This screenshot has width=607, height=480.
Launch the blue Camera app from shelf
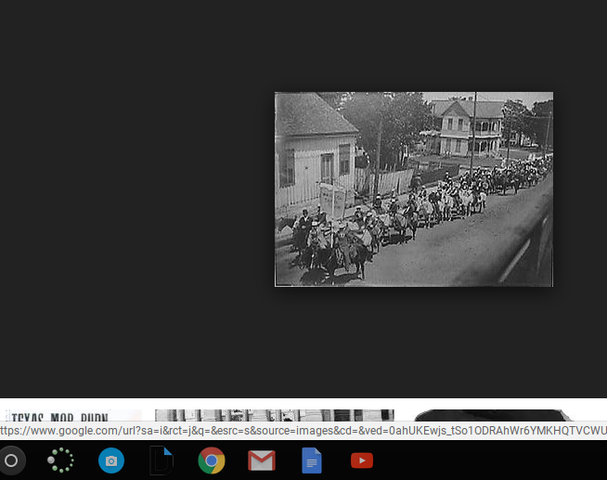111,461
